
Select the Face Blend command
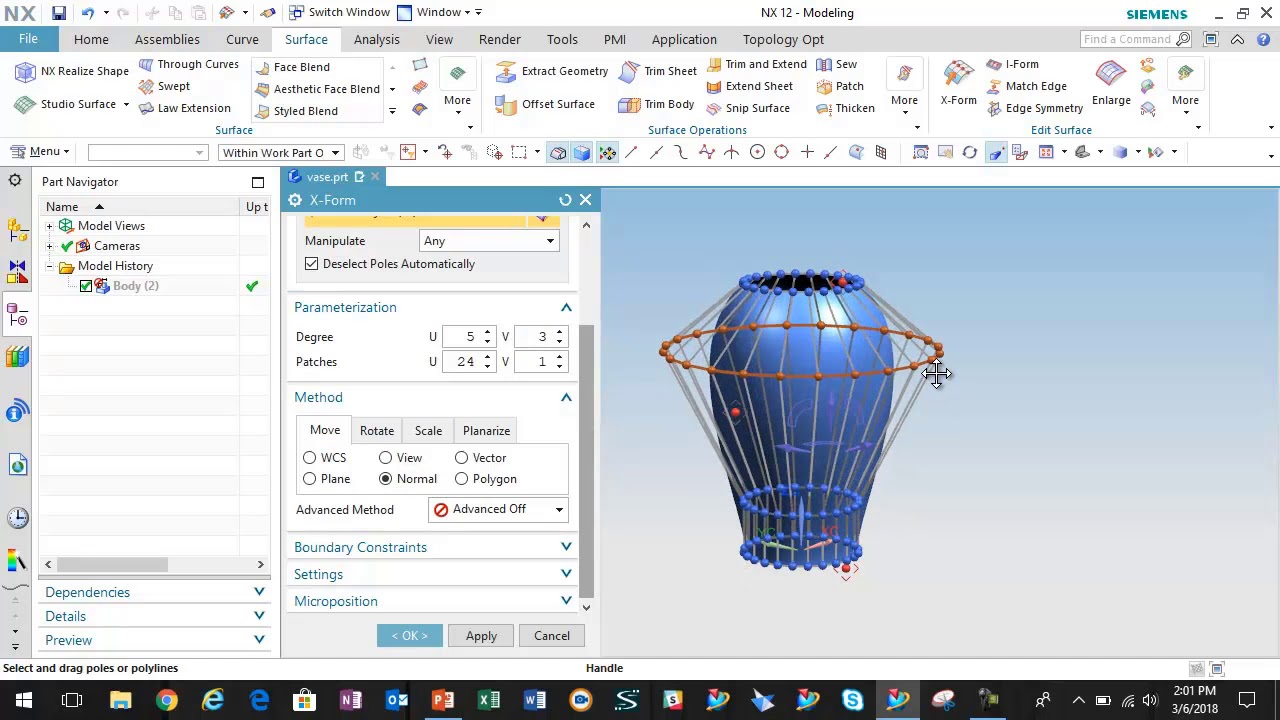click(x=292, y=67)
